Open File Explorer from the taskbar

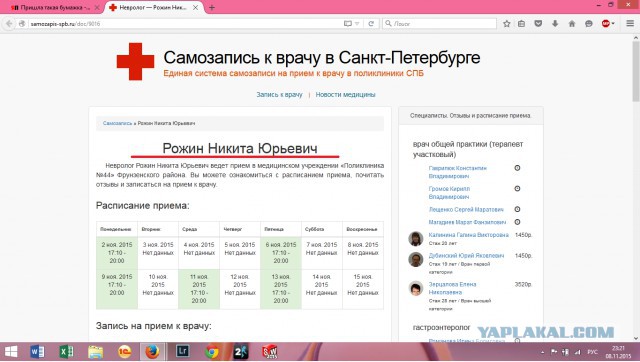(x=96, y=352)
